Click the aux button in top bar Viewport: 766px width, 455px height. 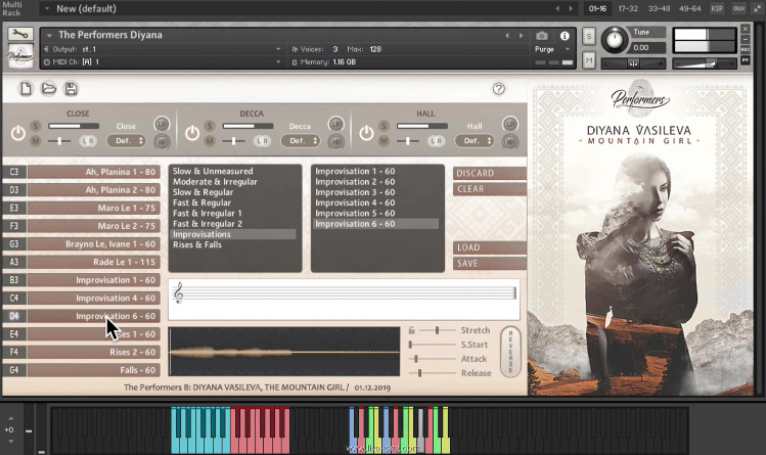pos(739,8)
